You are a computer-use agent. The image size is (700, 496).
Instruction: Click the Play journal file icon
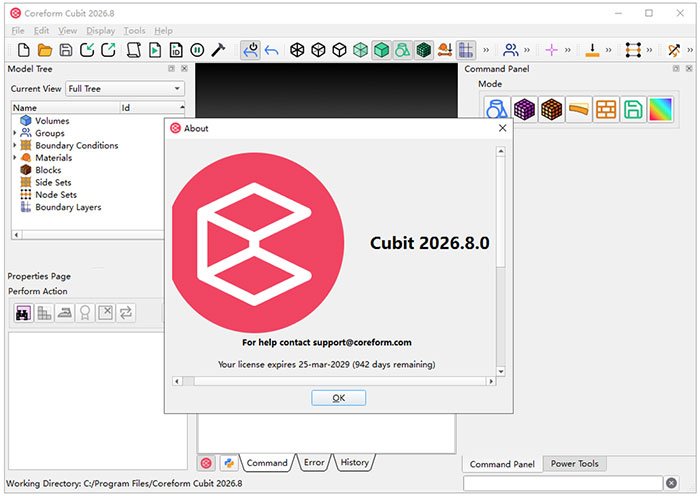coord(155,50)
